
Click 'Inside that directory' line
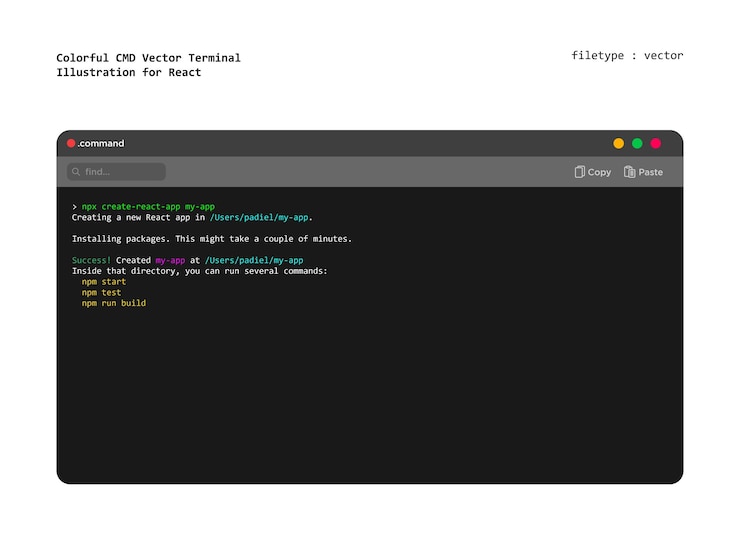pos(200,271)
